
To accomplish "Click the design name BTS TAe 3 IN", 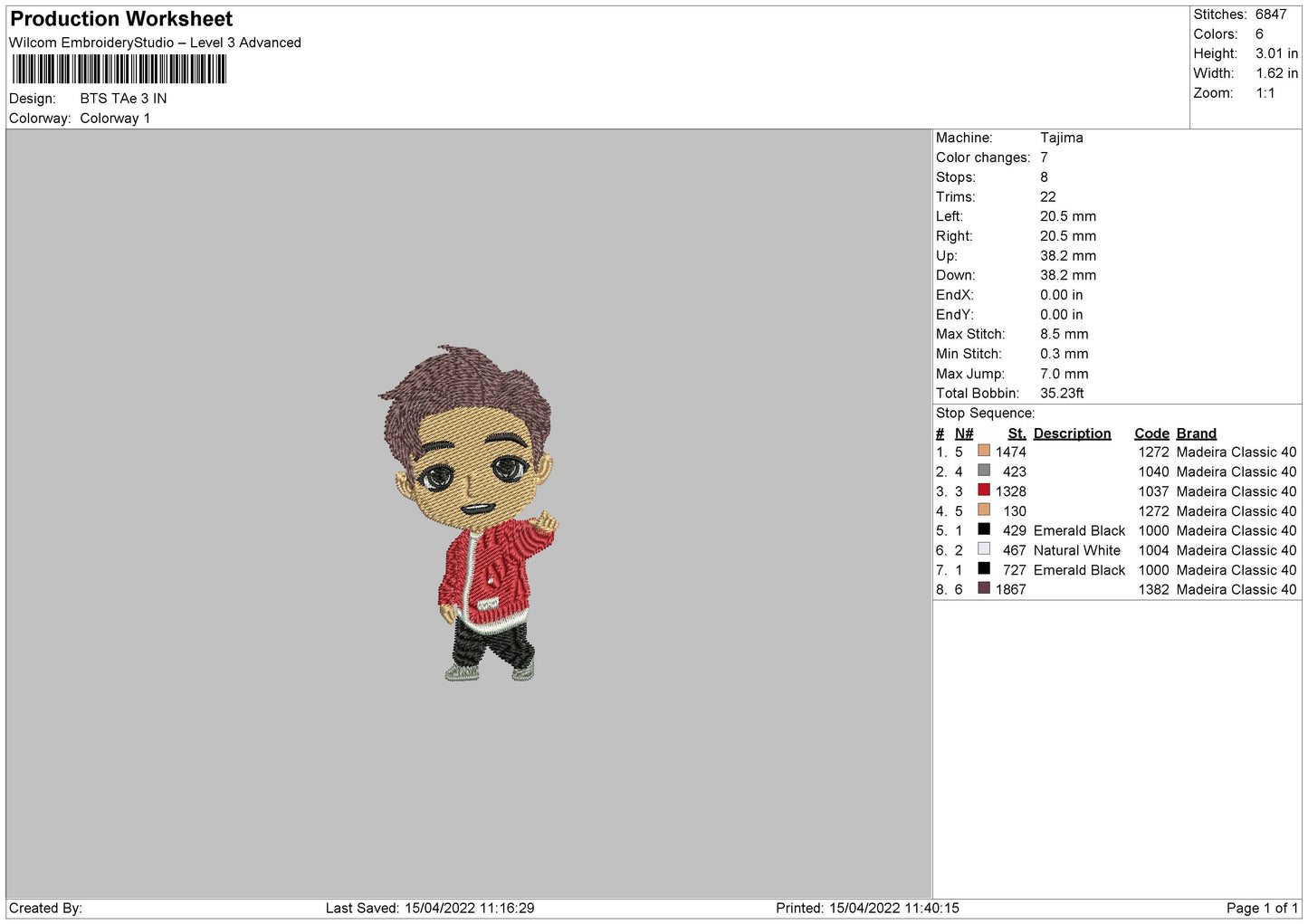I will coord(123,99).
